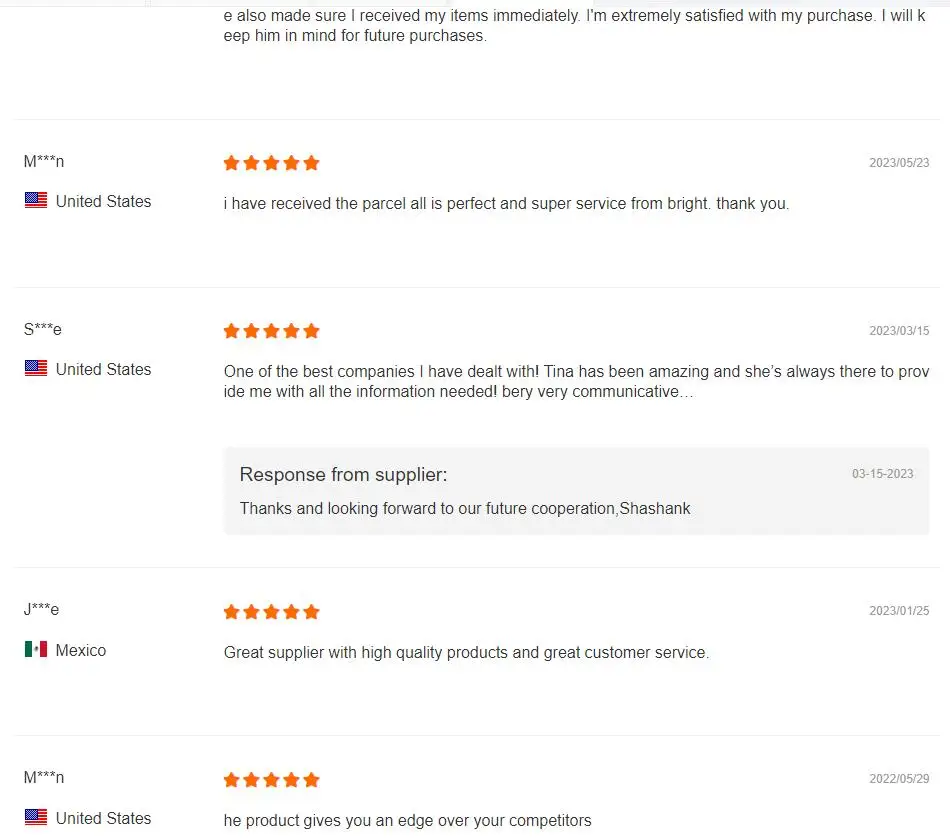The height and width of the screenshot is (838, 950).
Task: Click the supplier reply mentioning Shashank
Action: pyautogui.click(x=465, y=509)
